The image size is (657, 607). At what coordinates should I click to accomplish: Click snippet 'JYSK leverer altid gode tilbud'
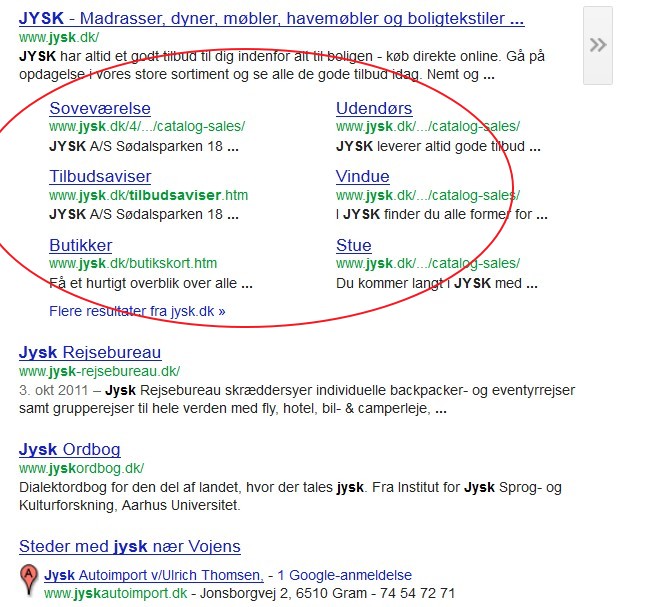coord(430,147)
